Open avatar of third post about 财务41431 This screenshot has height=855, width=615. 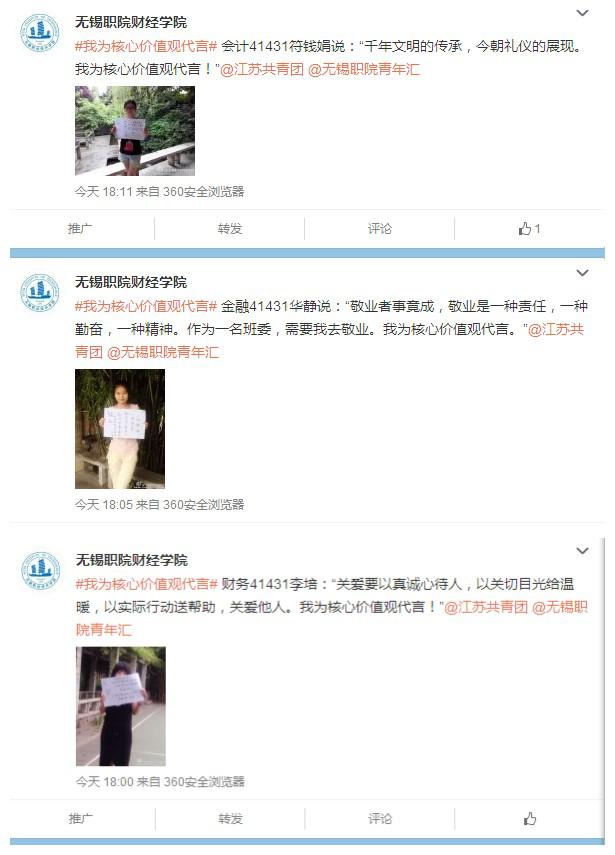tap(40, 571)
